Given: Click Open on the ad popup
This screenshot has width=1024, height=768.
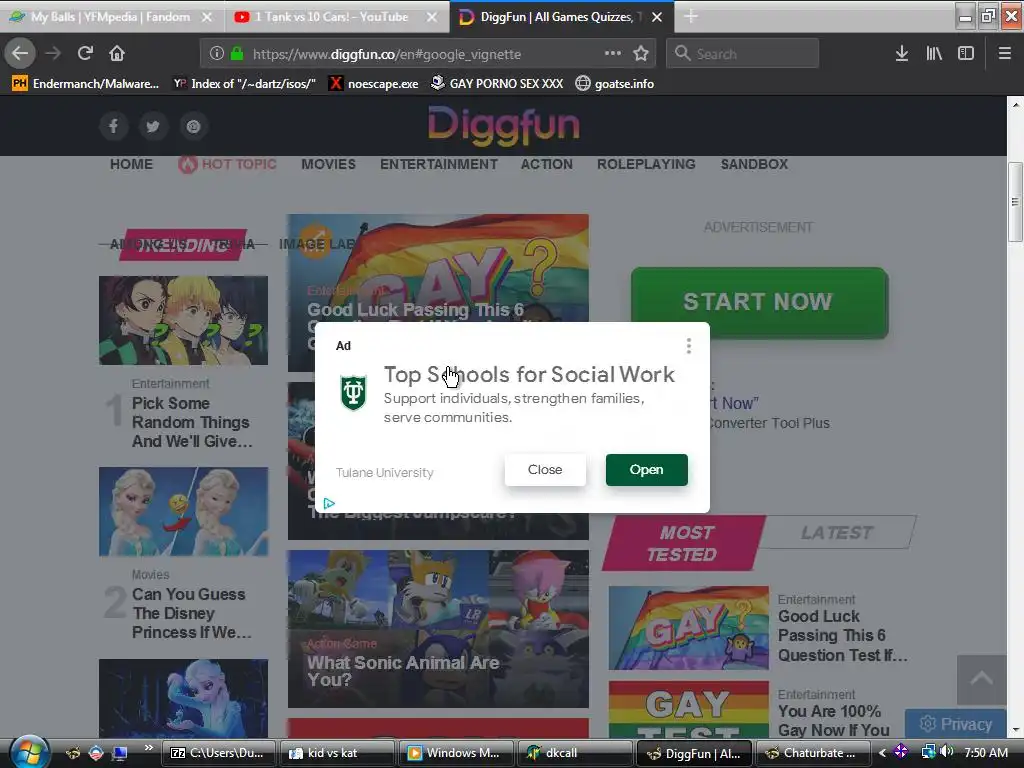Looking at the screenshot, I should 647,470.
